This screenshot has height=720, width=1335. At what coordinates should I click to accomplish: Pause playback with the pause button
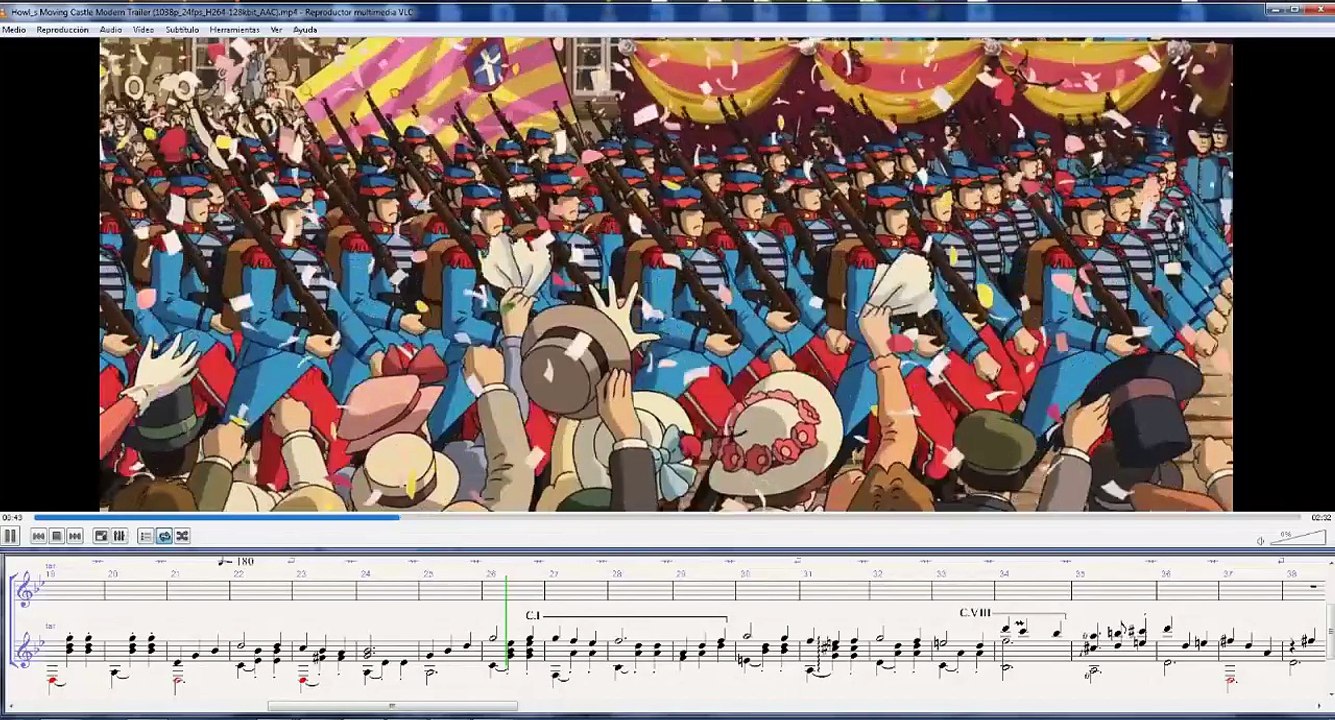click(10, 536)
